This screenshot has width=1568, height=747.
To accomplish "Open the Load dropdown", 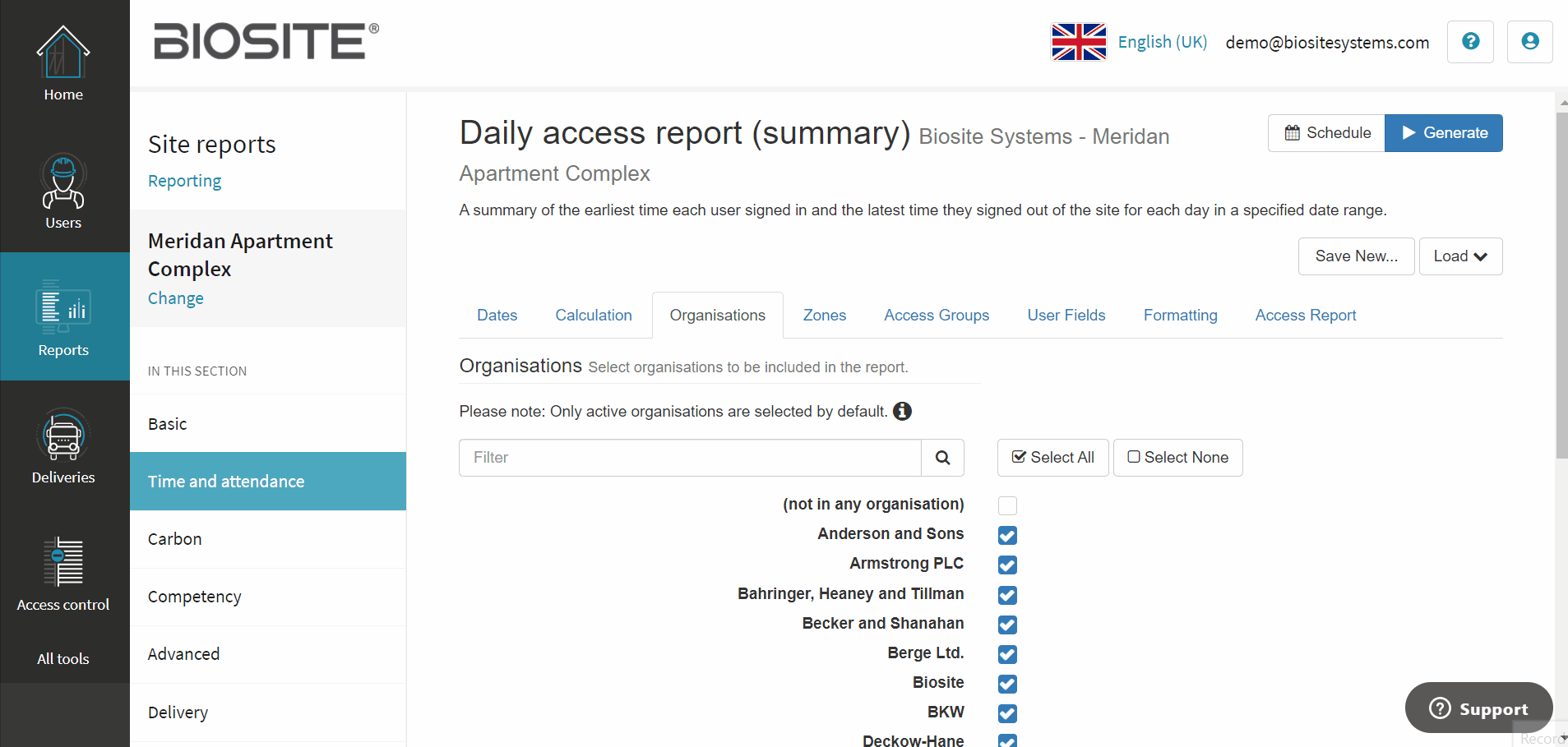I will coord(1460,256).
